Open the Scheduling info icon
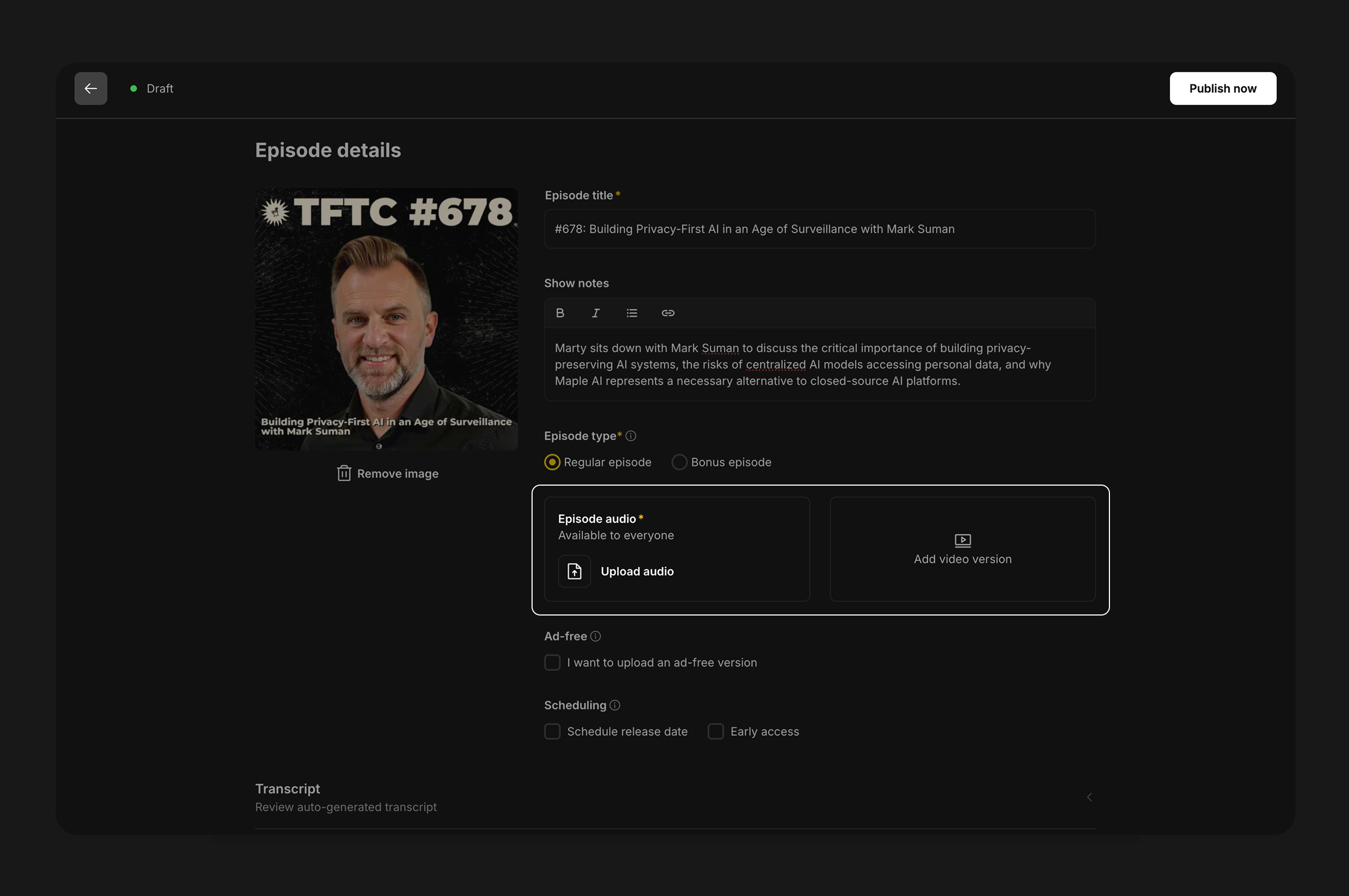The image size is (1349, 896). pyautogui.click(x=615, y=705)
